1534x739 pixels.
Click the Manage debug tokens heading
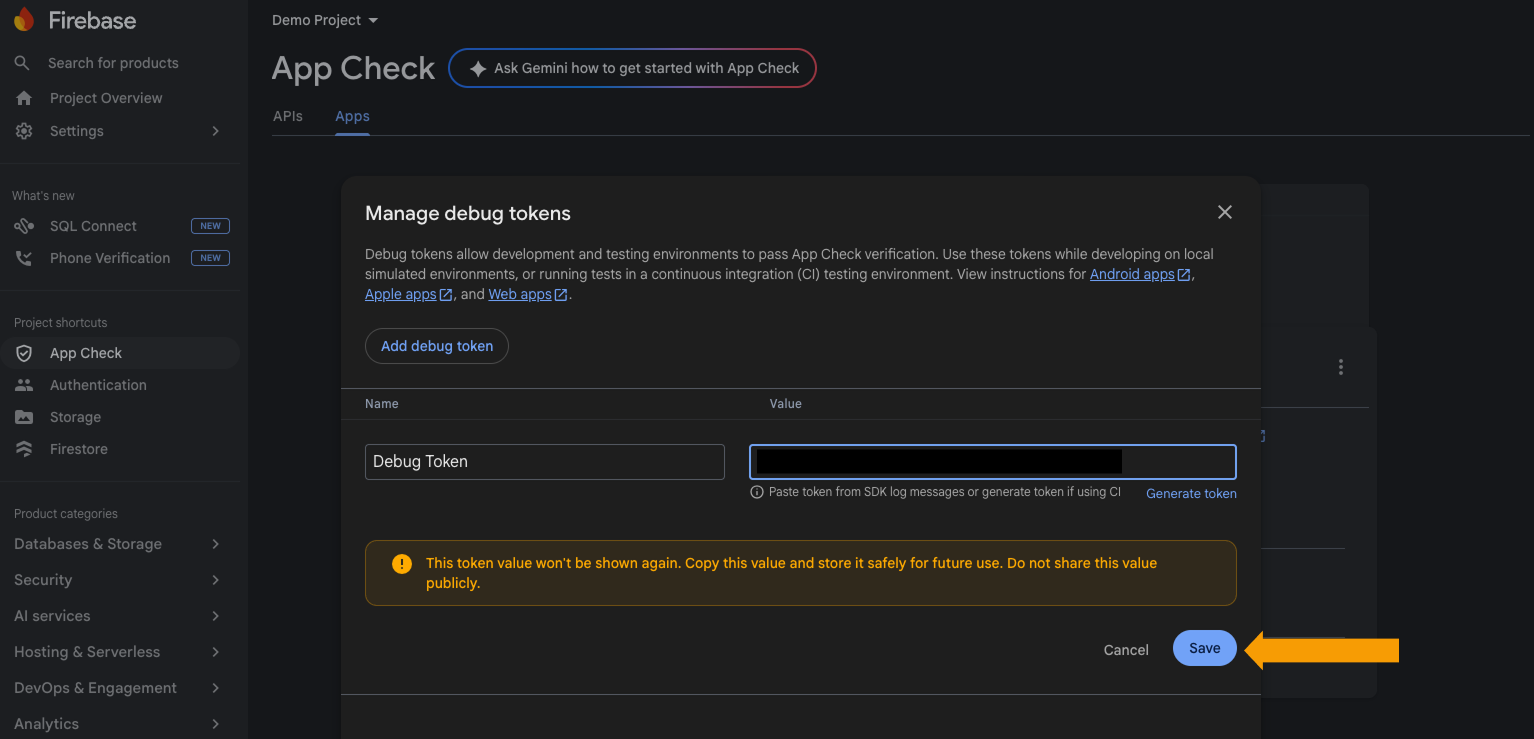tap(468, 213)
